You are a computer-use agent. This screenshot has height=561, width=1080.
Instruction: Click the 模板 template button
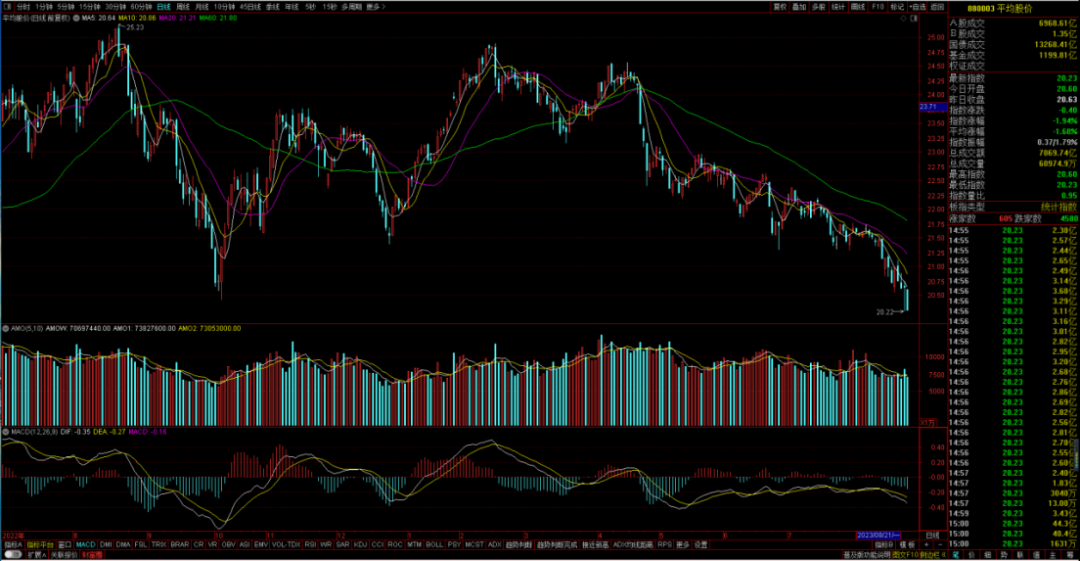click(x=907, y=544)
